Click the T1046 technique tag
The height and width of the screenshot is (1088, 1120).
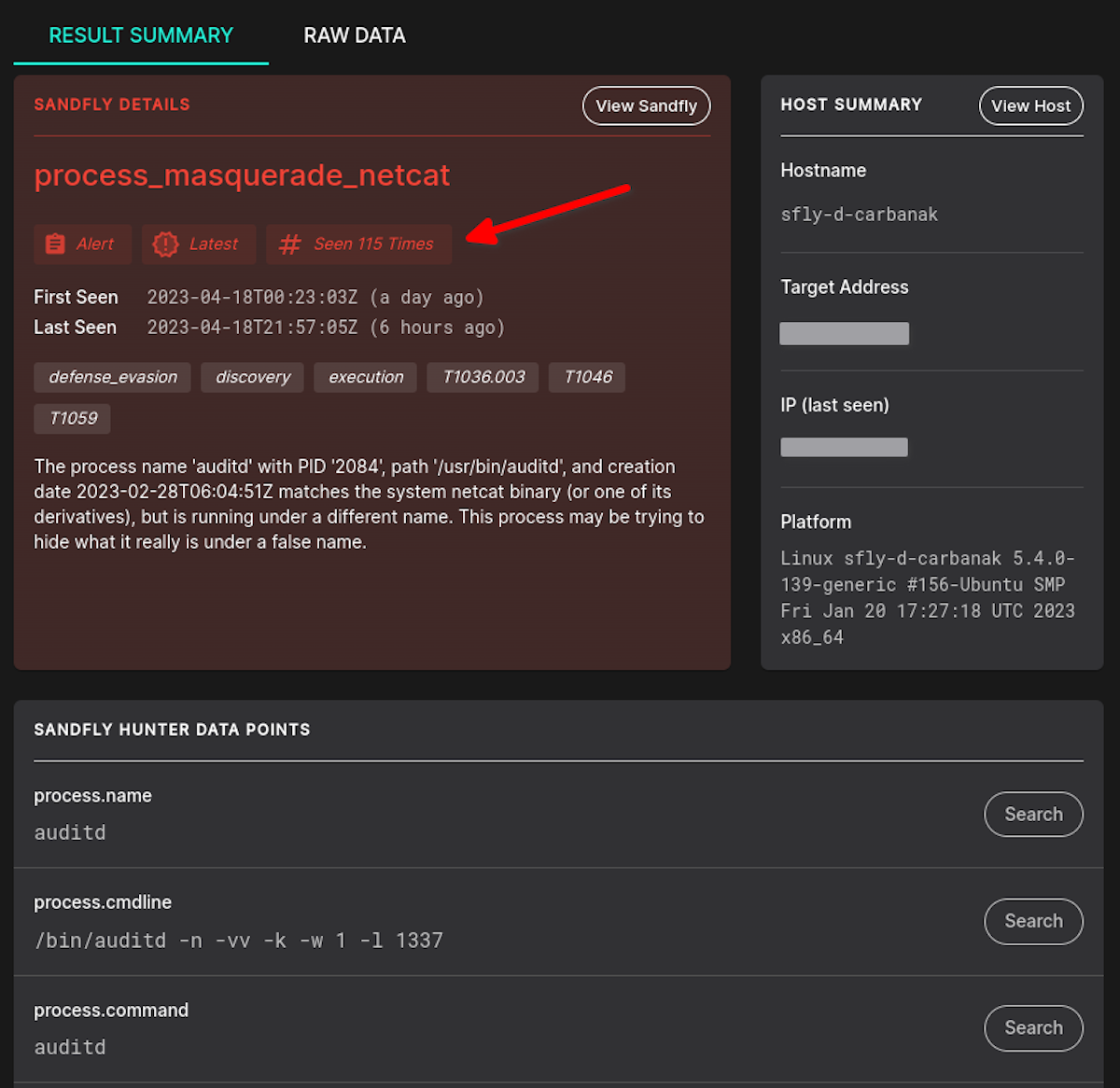588,377
